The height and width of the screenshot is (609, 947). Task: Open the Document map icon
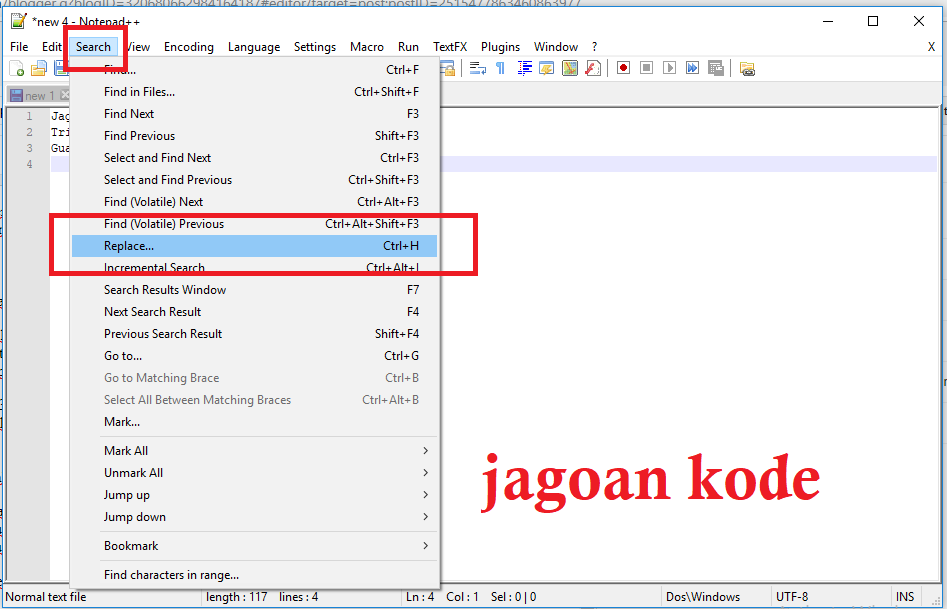[570, 68]
